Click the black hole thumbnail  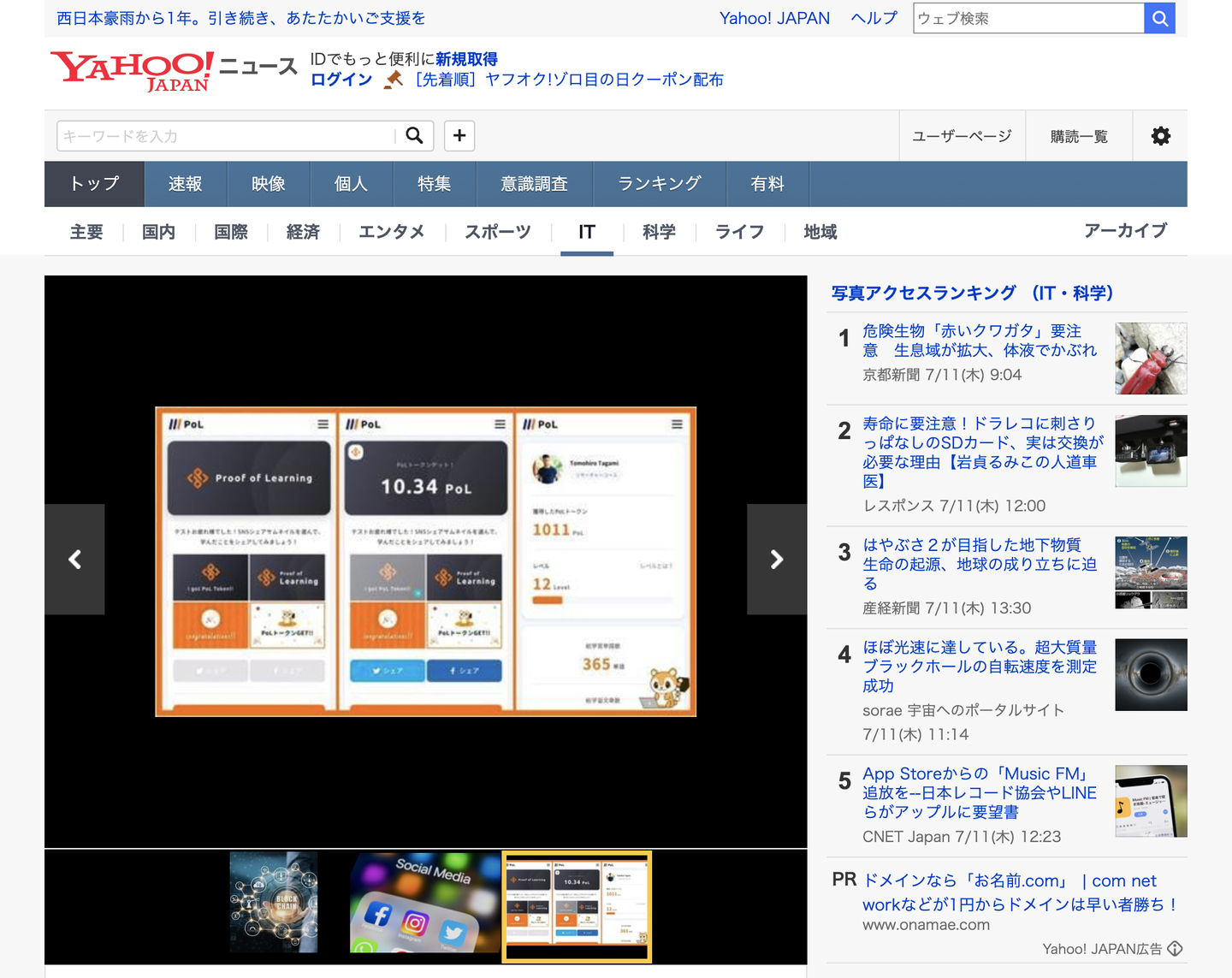1151,675
